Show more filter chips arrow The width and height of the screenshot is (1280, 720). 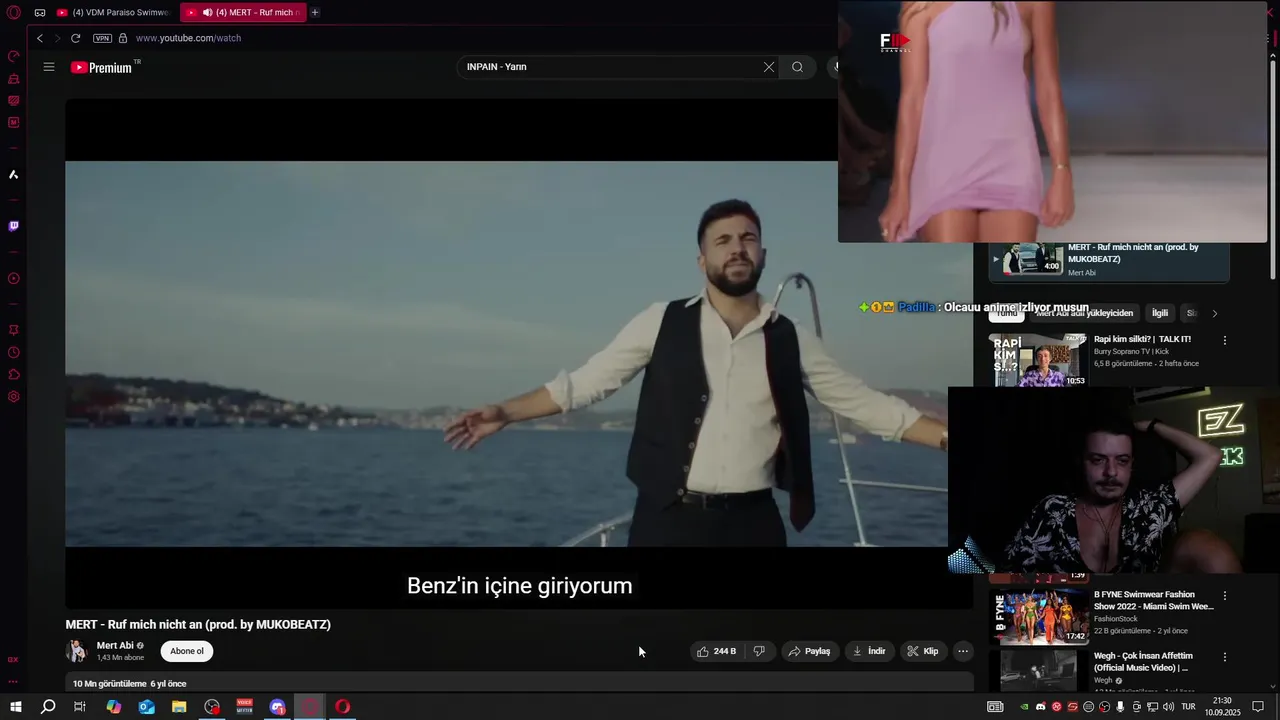click(1215, 313)
